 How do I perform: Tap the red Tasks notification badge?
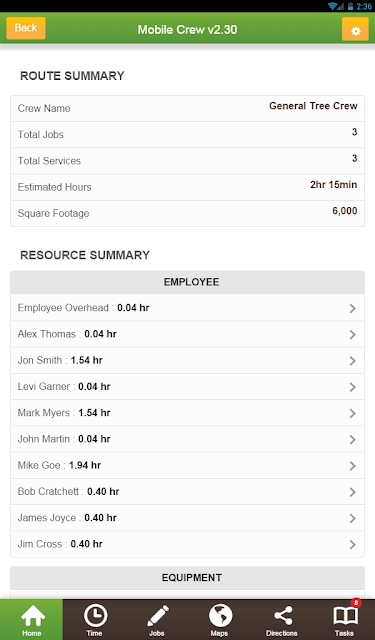click(x=356, y=603)
